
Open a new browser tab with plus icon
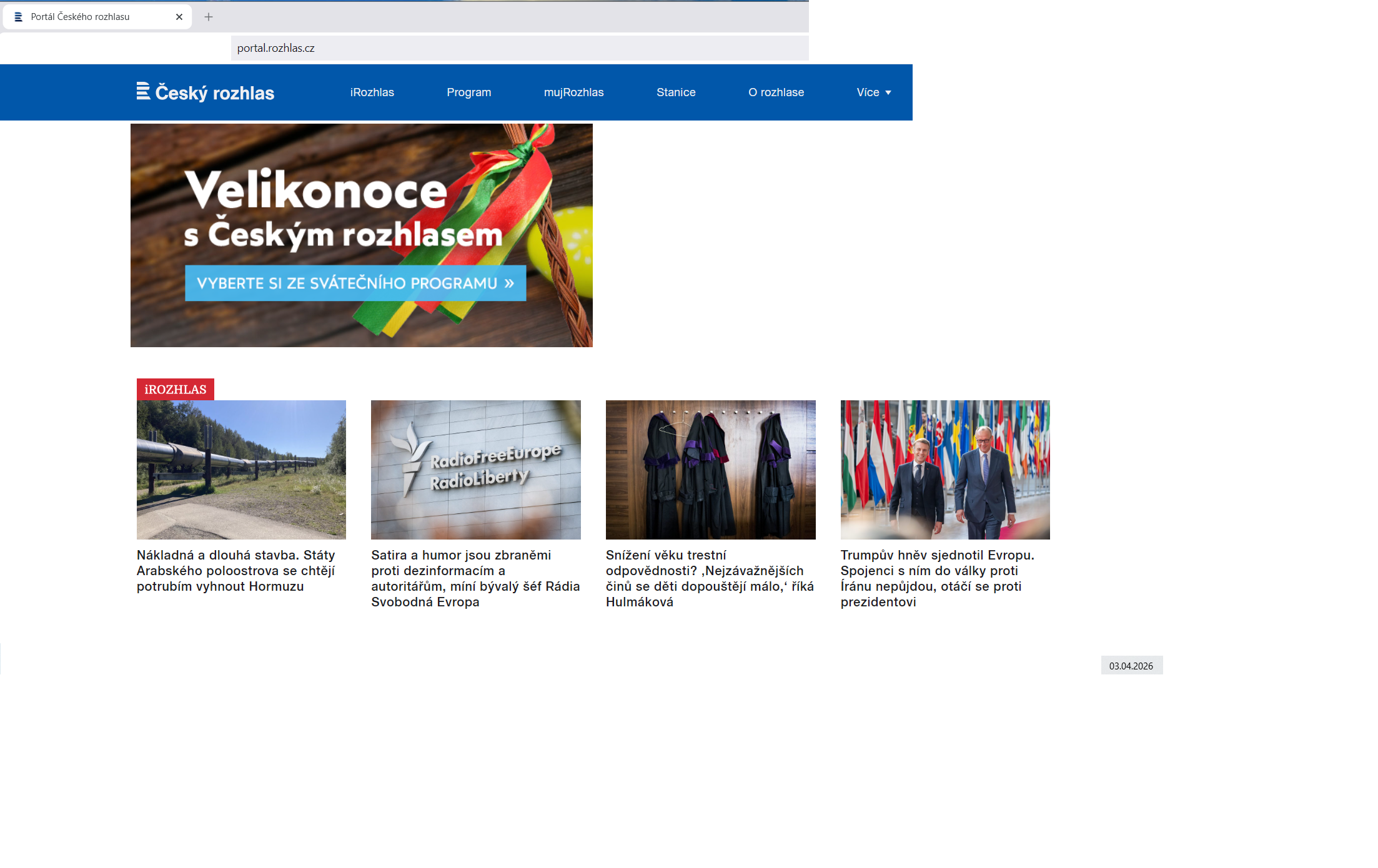pos(209,17)
